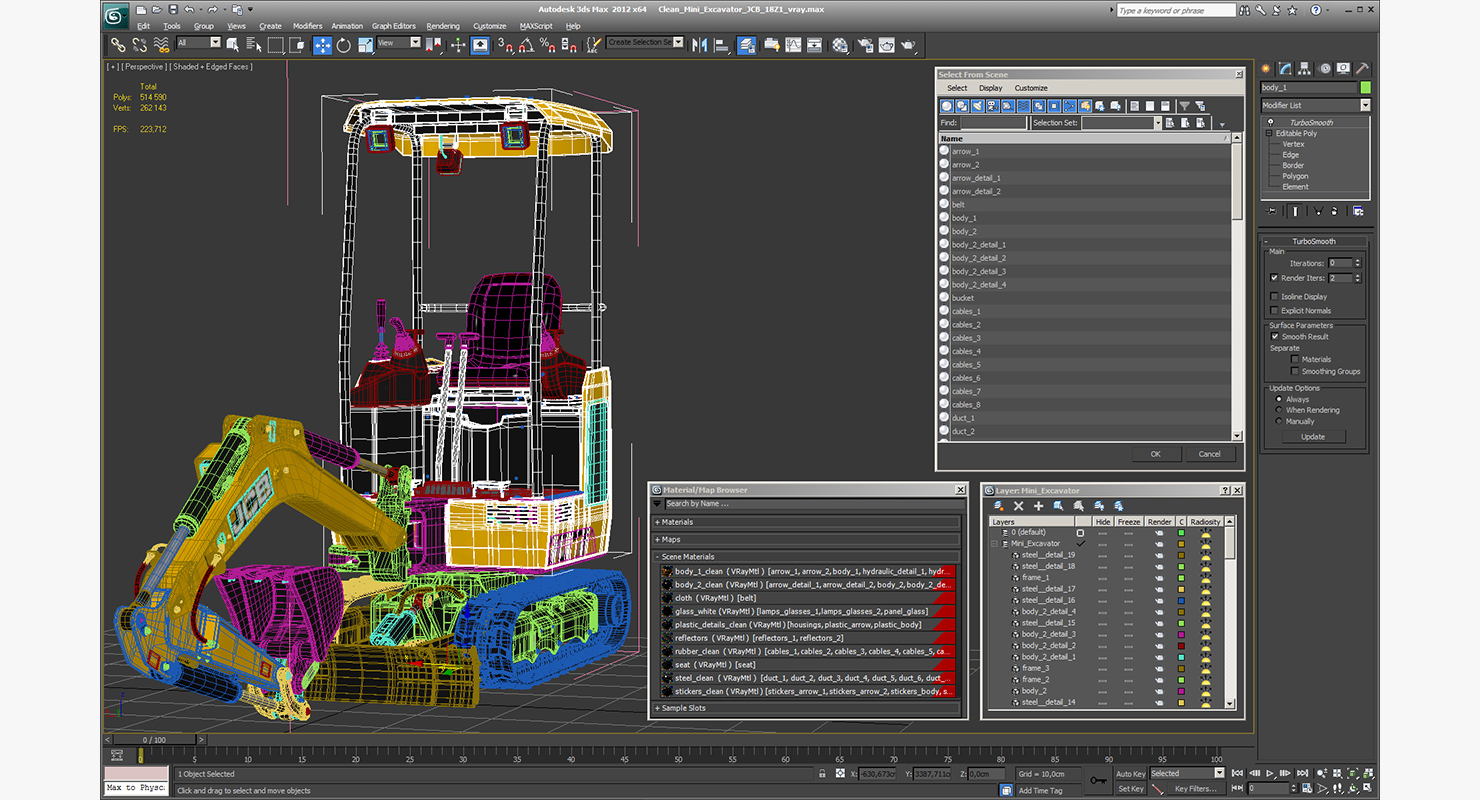Click the Find field in Select From Scene
This screenshot has width=1480, height=800.
[x=993, y=123]
